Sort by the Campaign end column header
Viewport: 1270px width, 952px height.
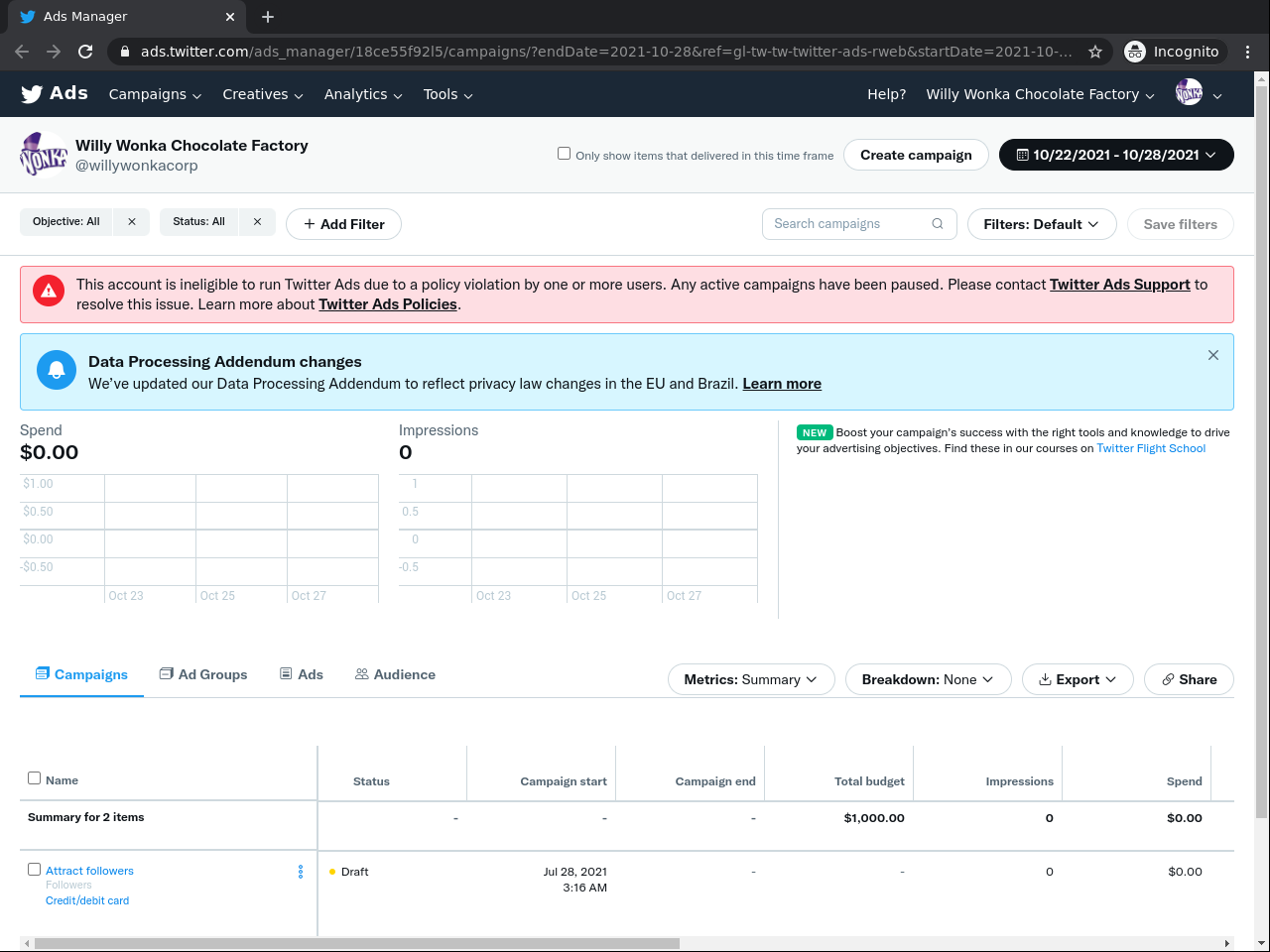tap(715, 781)
